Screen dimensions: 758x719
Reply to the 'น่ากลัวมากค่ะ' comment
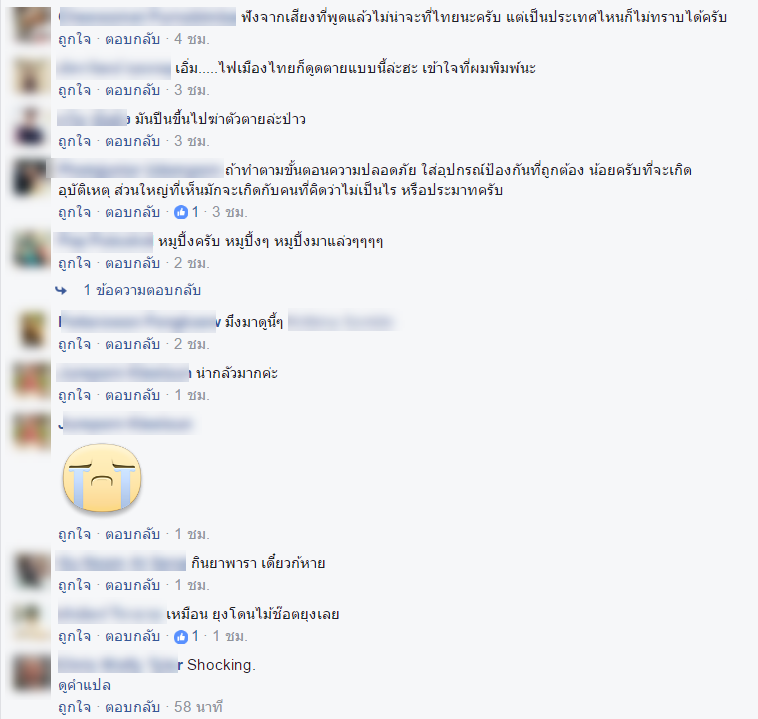(x=132, y=395)
